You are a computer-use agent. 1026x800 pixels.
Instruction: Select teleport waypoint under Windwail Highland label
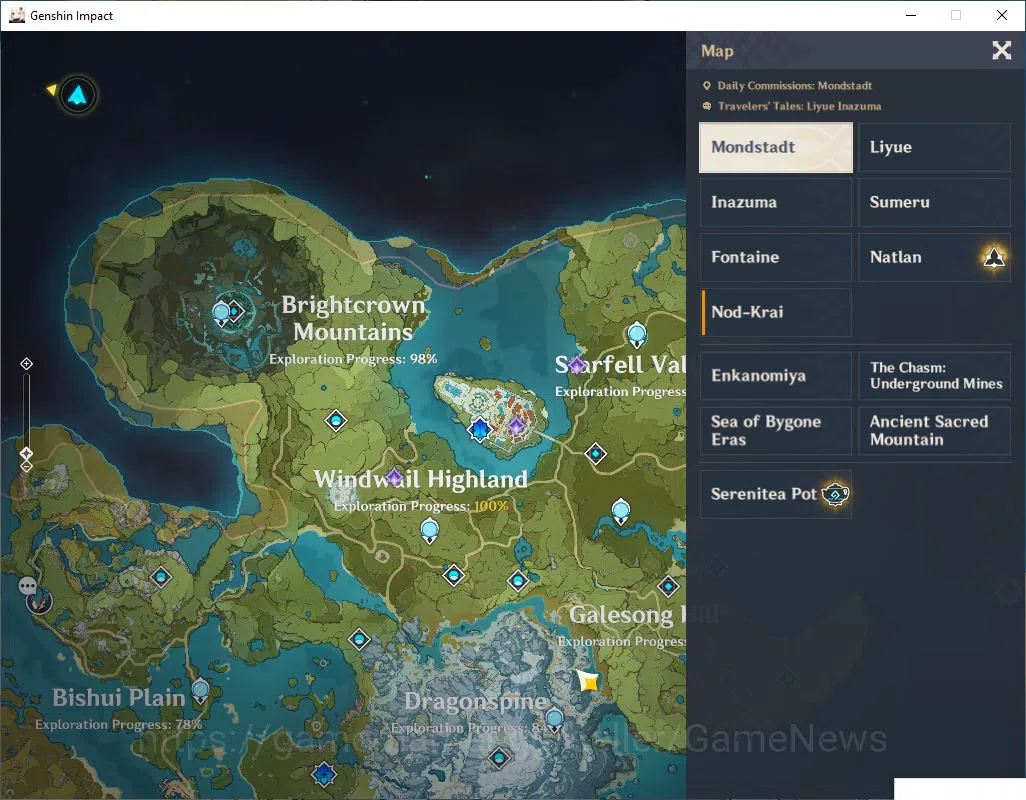[x=429, y=530]
